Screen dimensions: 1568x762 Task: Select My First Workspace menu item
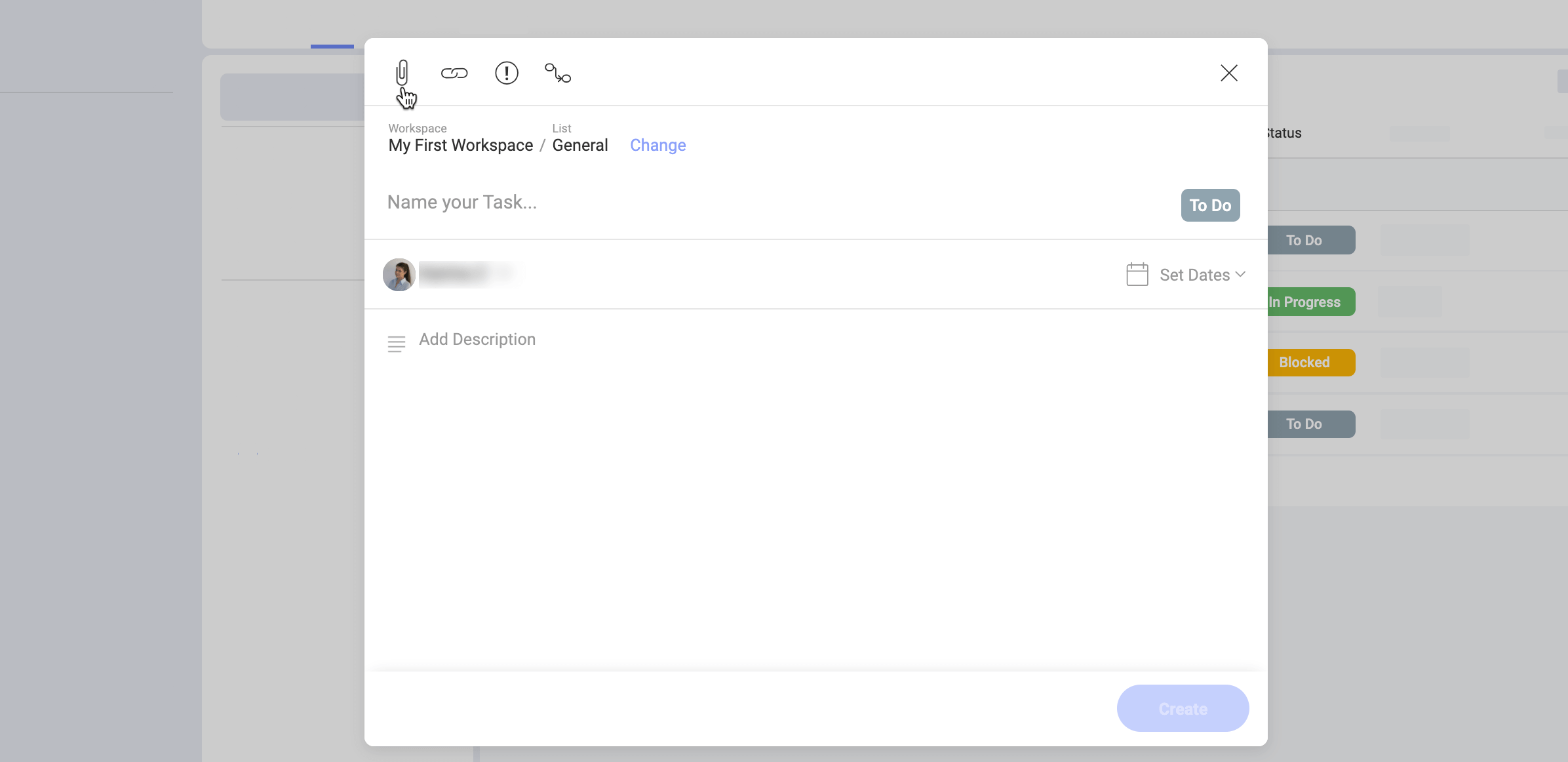tap(460, 145)
